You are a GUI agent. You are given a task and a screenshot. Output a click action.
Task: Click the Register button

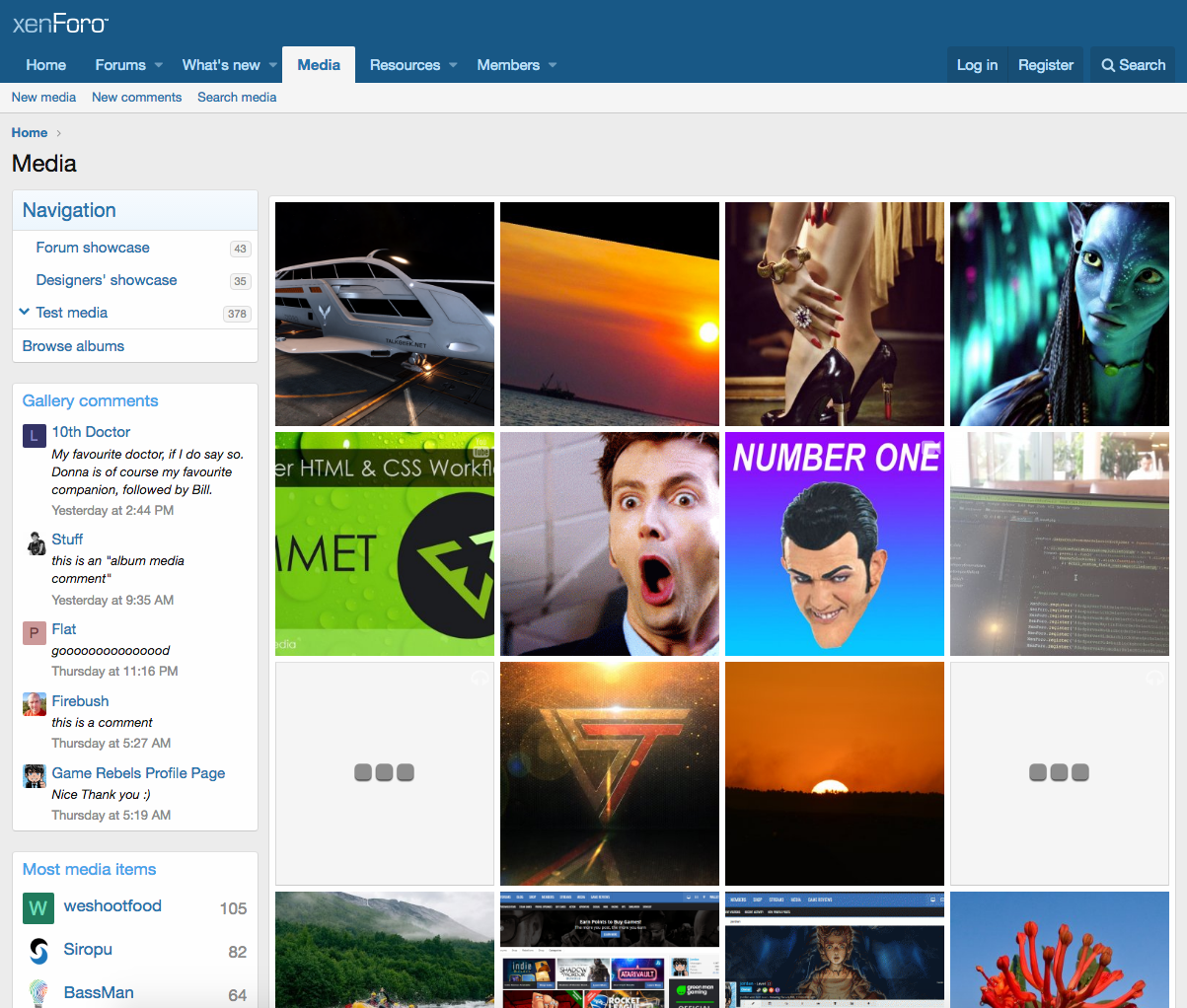(x=1045, y=65)
